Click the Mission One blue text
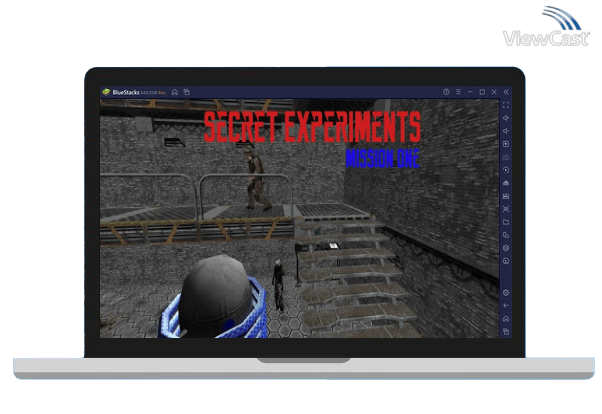Image resolution: width=602 pixels, height=414 pixels. click(382, 159)
